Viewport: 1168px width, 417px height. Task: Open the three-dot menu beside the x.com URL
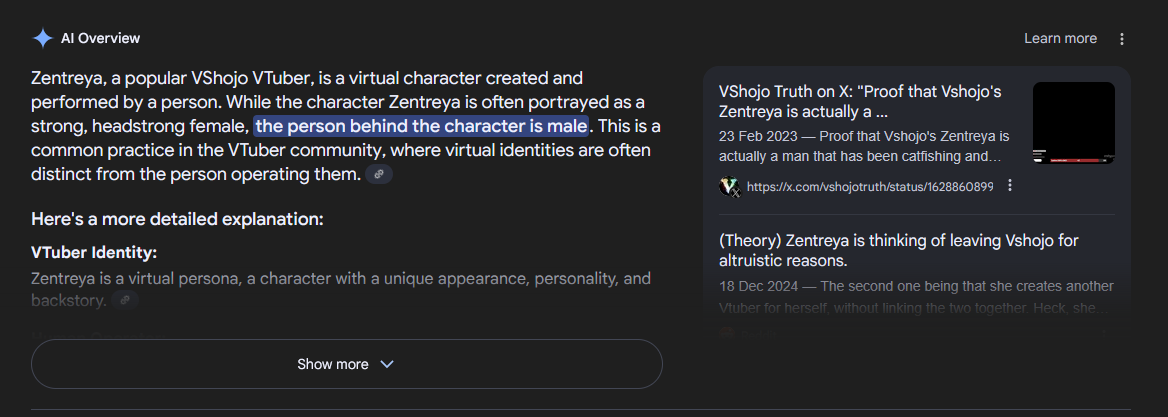[1010, 186]
